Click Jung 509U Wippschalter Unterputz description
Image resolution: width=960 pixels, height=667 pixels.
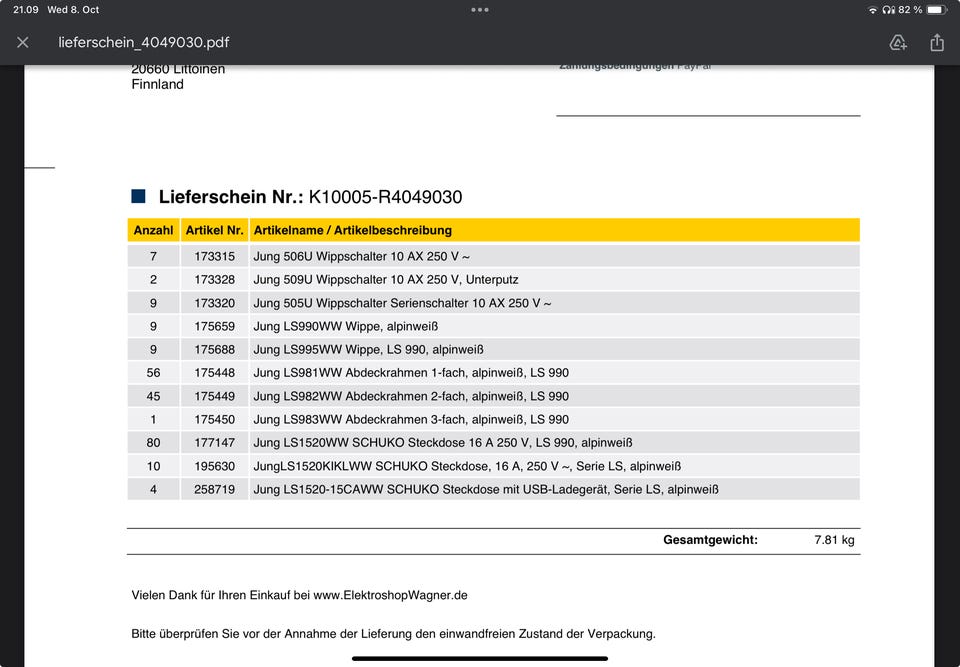[x=386, y=280]
